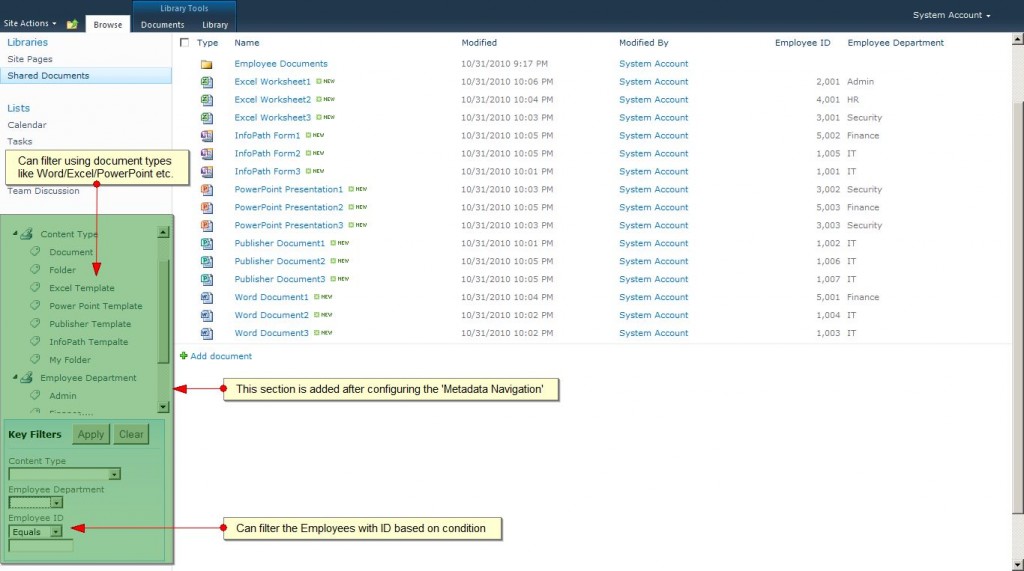Click the InfoPath icon of InfoPath Form1
Screen dimensions: 1024x571
tap(206, 136)
